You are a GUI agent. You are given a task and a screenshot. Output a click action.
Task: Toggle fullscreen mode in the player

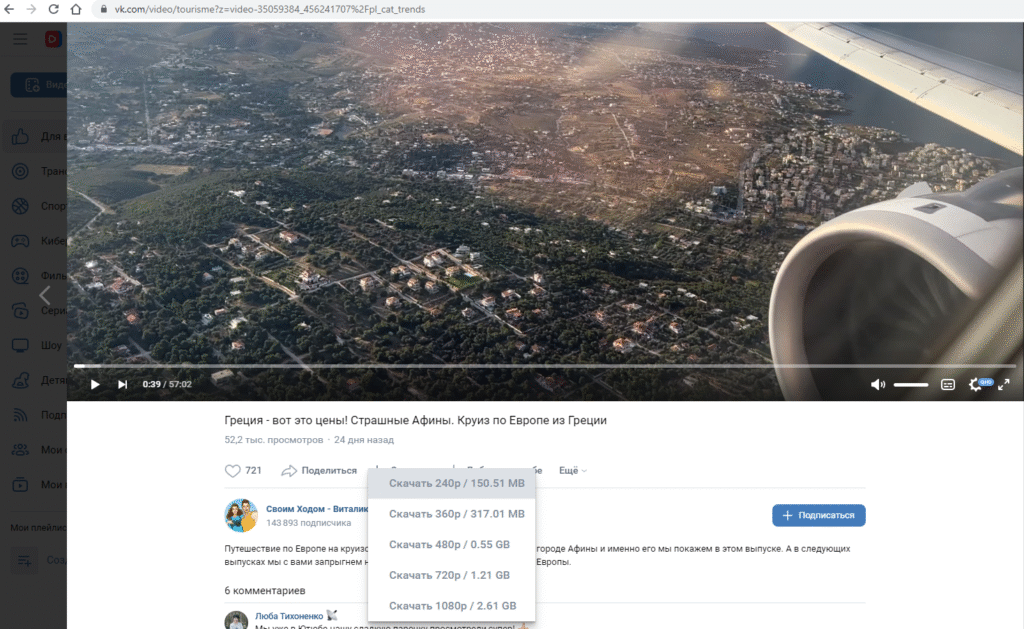(x=1003, y=384)
